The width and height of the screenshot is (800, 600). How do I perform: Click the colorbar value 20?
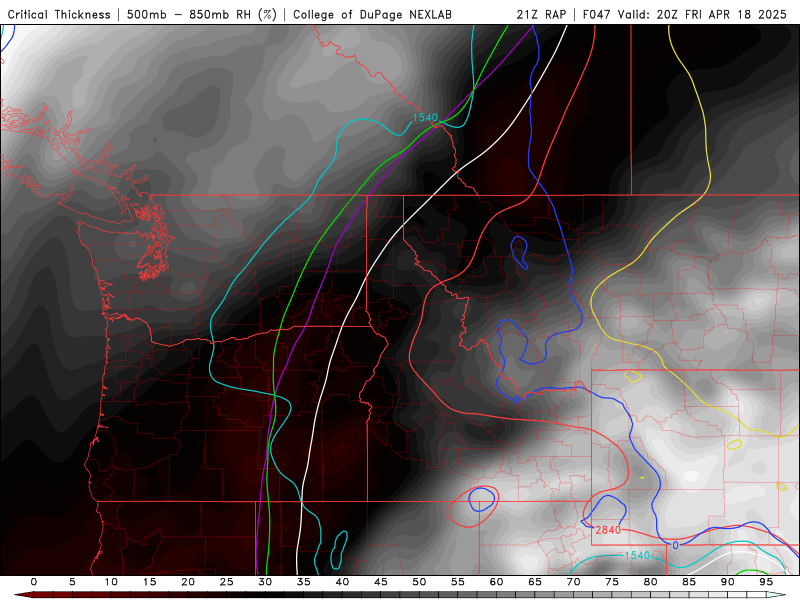pyautogui.click(x=188, y=582)
